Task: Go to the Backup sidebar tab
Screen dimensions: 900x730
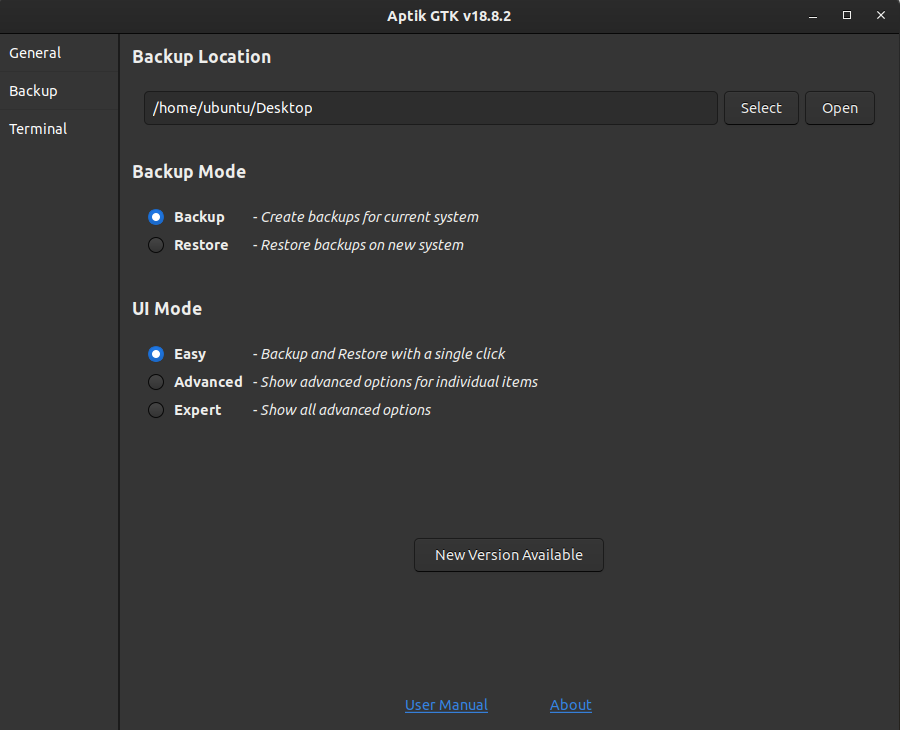Action: pyautogui.click(x=34, y=91)
